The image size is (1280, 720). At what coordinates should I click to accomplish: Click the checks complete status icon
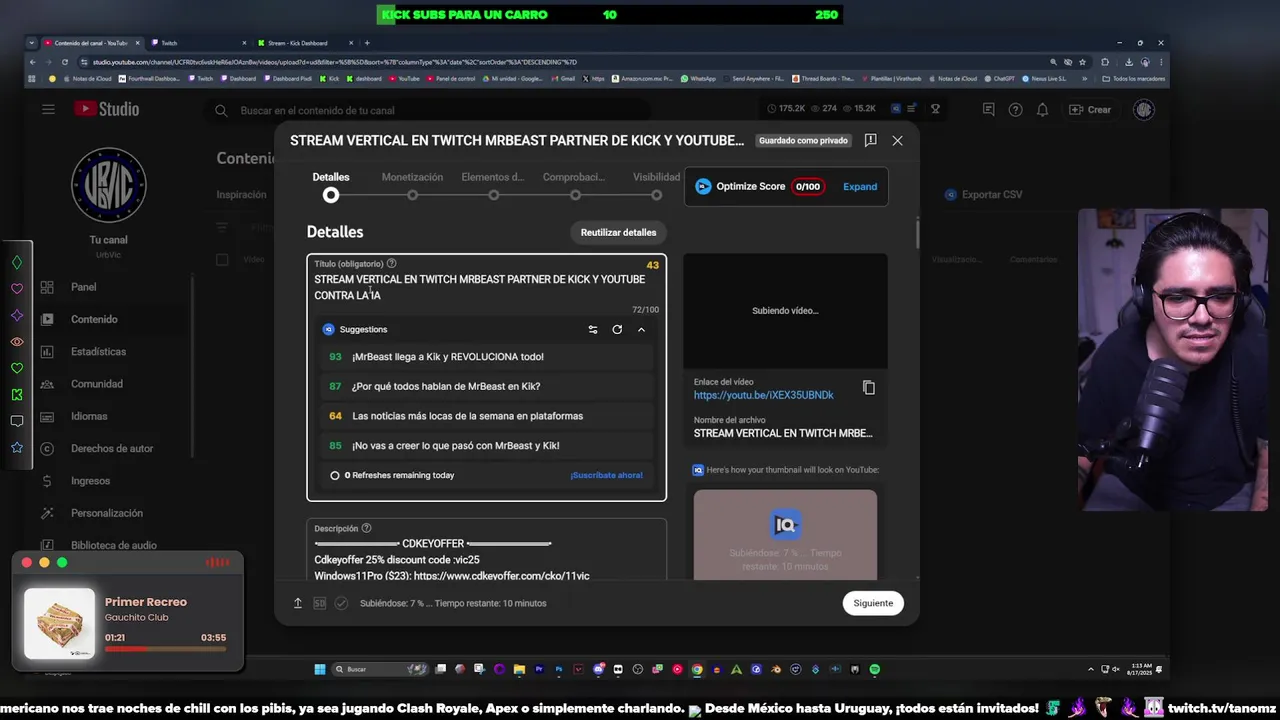341,603
